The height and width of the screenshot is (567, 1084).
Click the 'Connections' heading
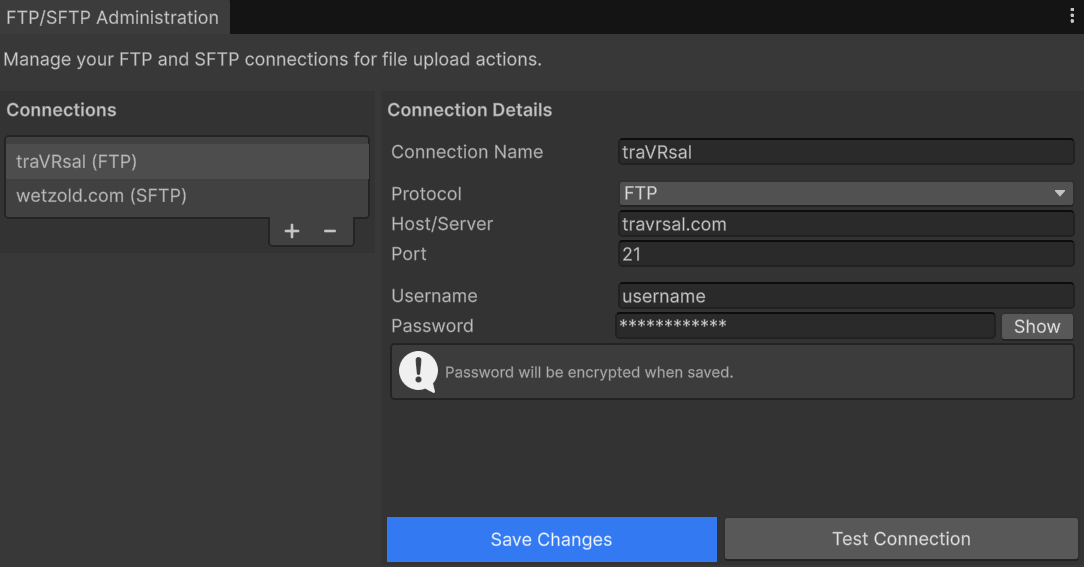62,110
